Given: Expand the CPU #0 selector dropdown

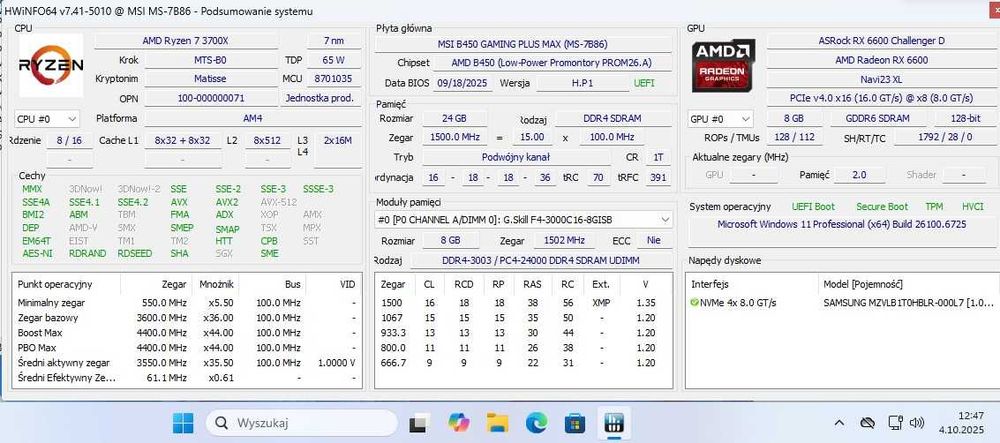Looking at the screenshot, I should coord(47,119).
